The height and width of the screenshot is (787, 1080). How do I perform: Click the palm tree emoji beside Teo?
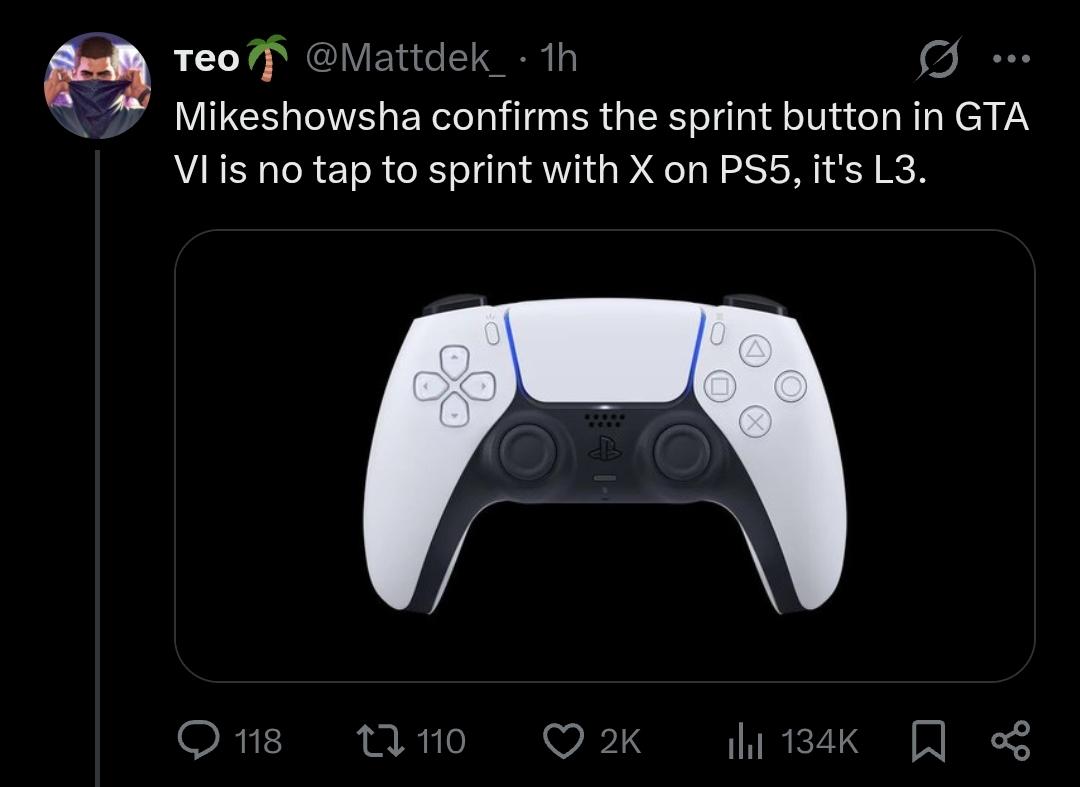(x=267, y=58)
